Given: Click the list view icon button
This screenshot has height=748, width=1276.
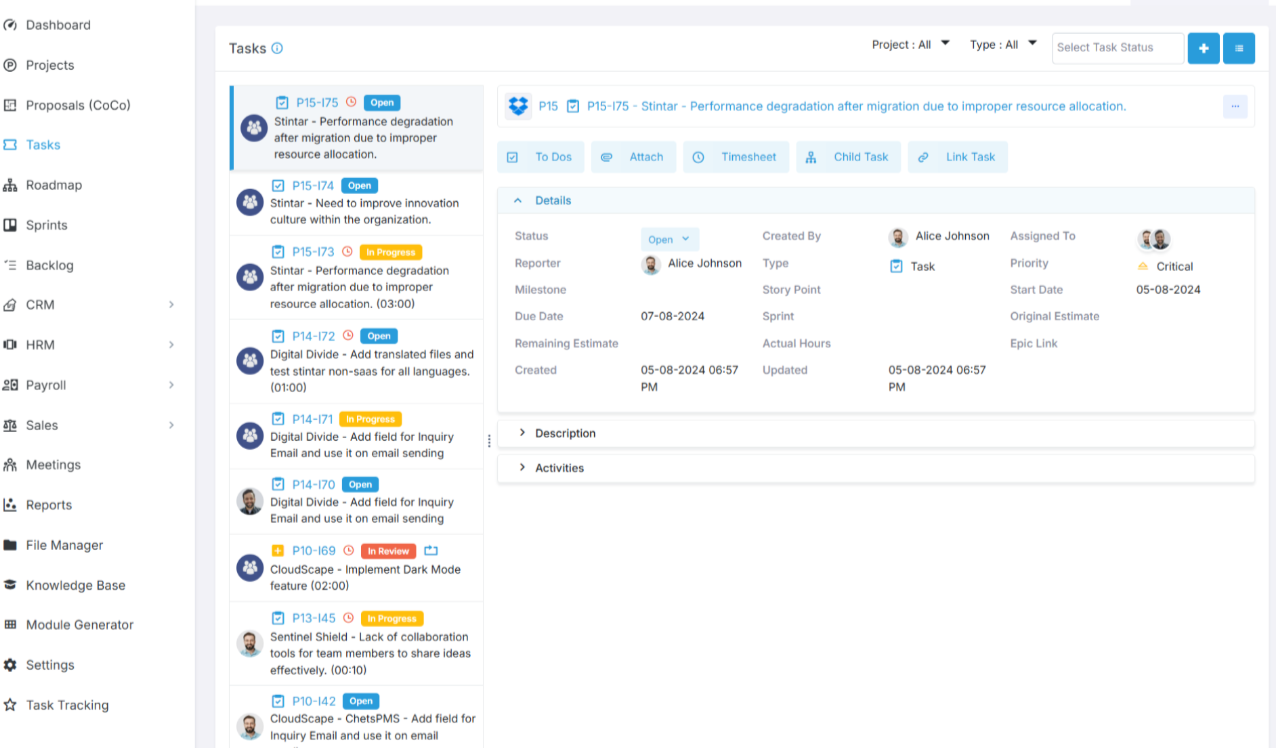Looking at the screenshot, I should tap(1239, 48).
